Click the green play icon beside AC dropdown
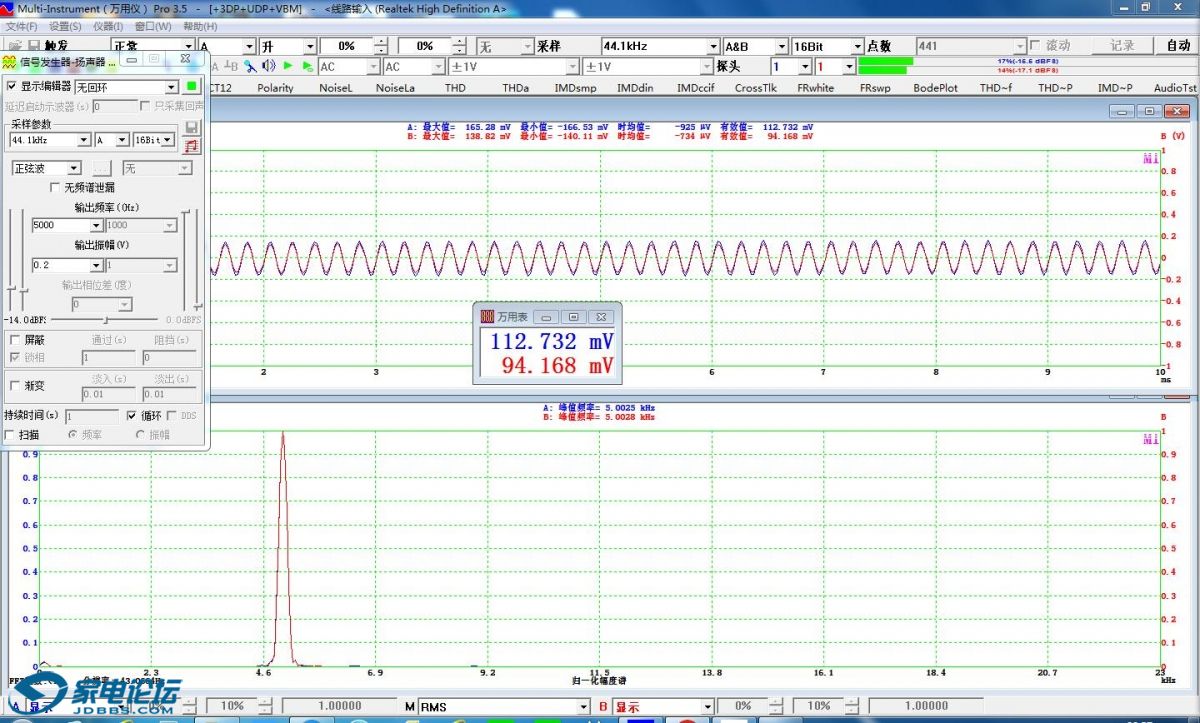This screenshot has width=1200, height=723. pos(307,66)
